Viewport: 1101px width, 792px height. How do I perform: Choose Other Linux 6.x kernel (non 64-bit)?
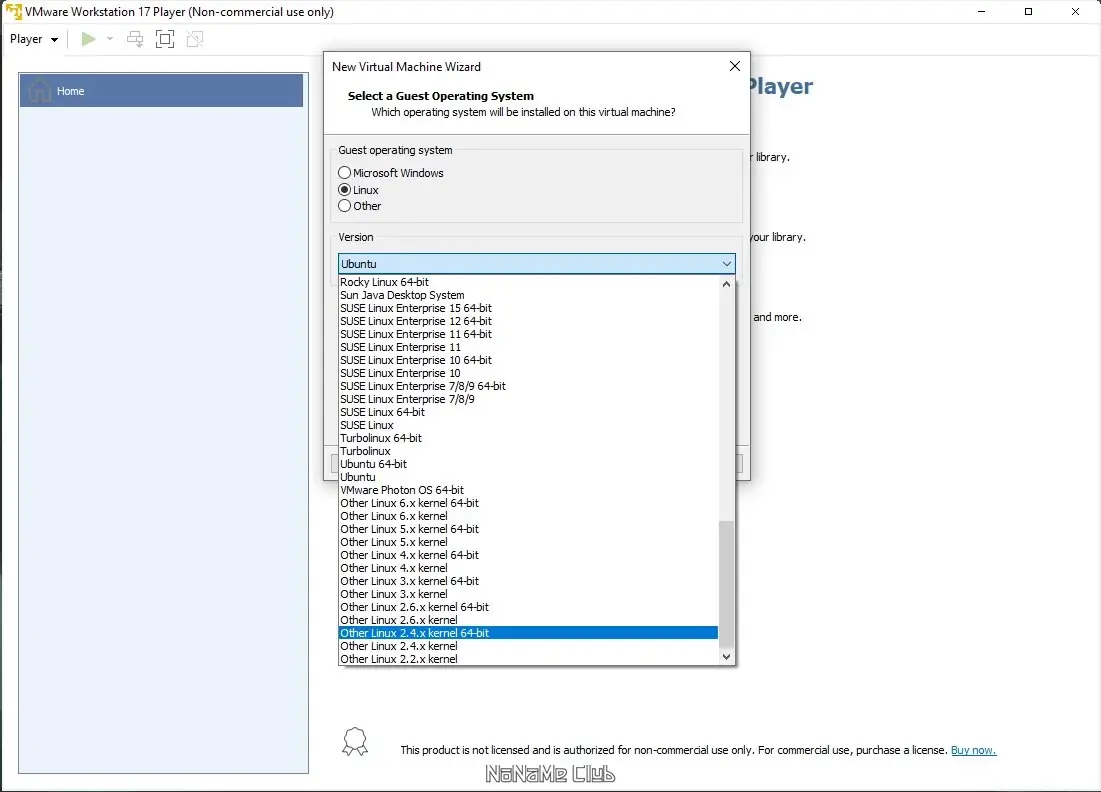tap(529, 516)
